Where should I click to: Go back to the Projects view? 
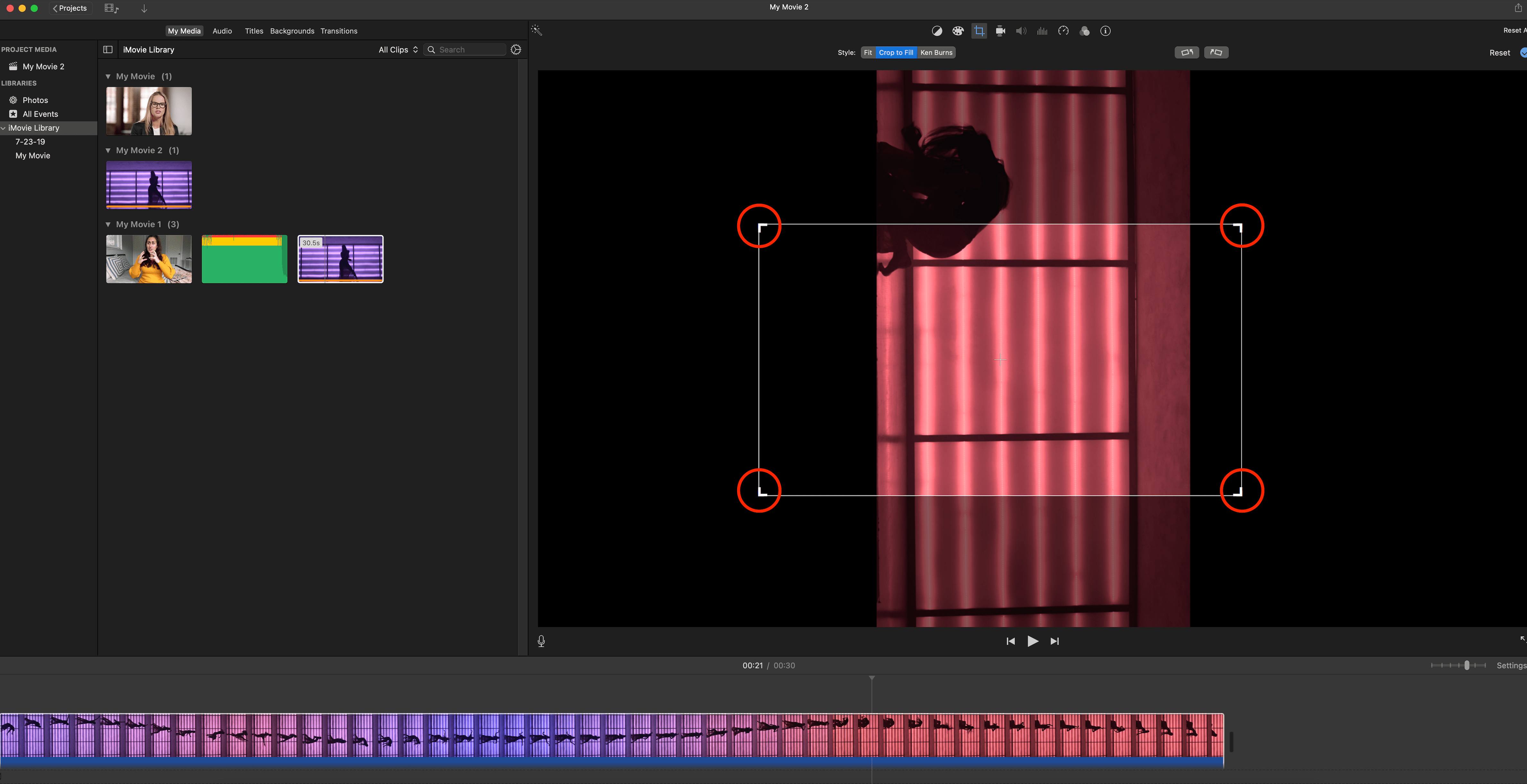70,8
